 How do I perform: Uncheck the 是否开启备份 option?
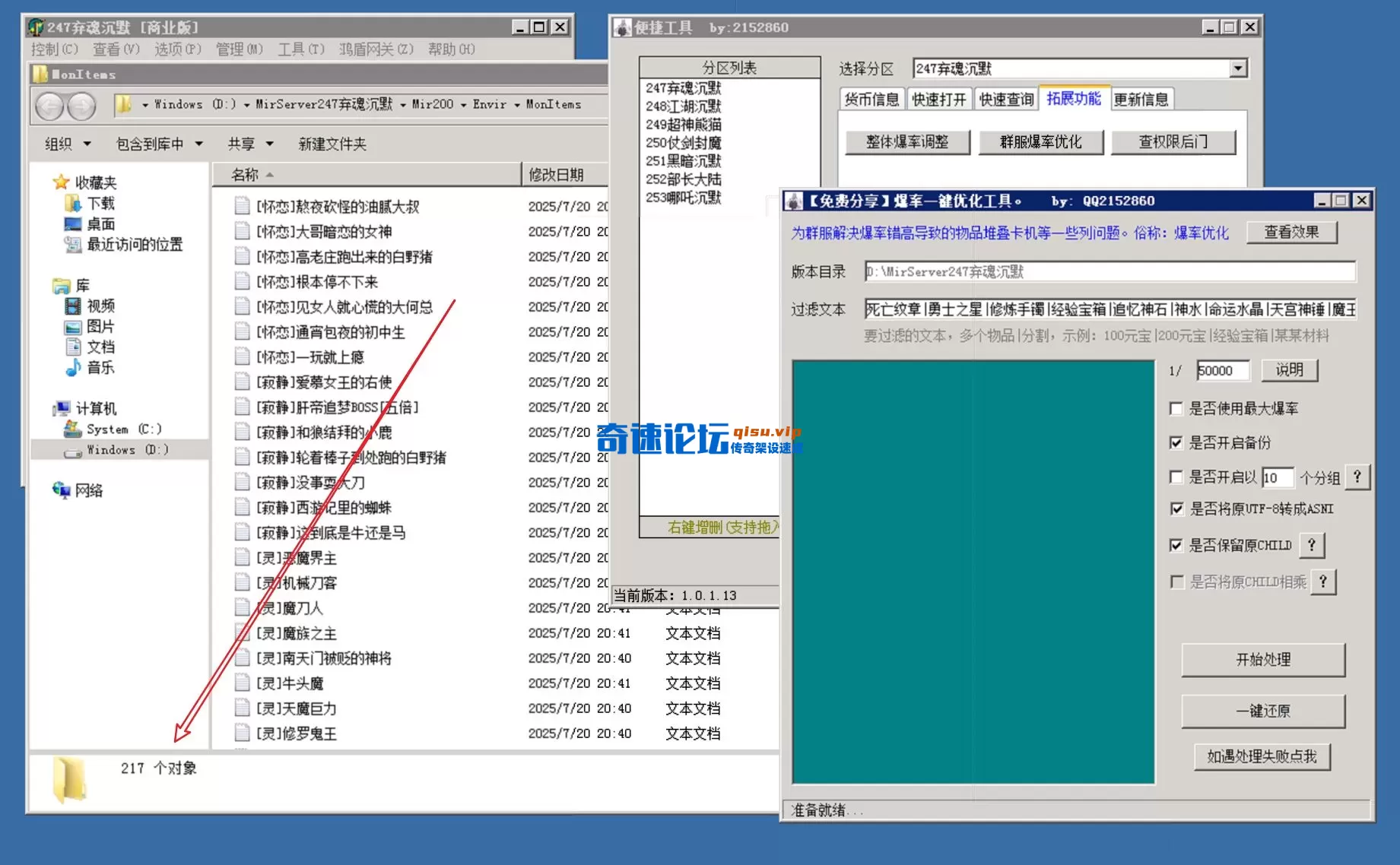click(1176, 442)
